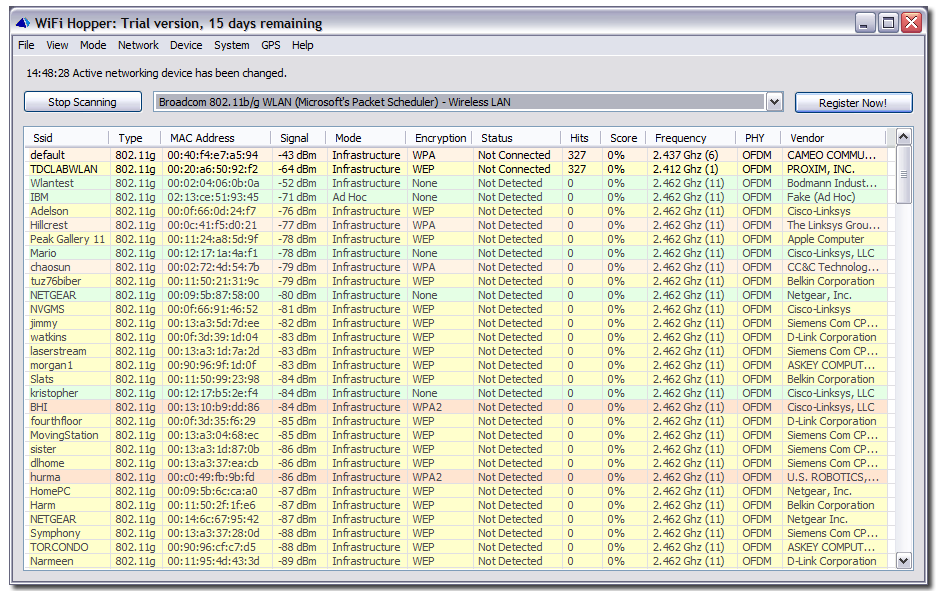Viewport: 937px width, 591px height.
Task: Open the GPS menu
Action: [x=271, y=45]
